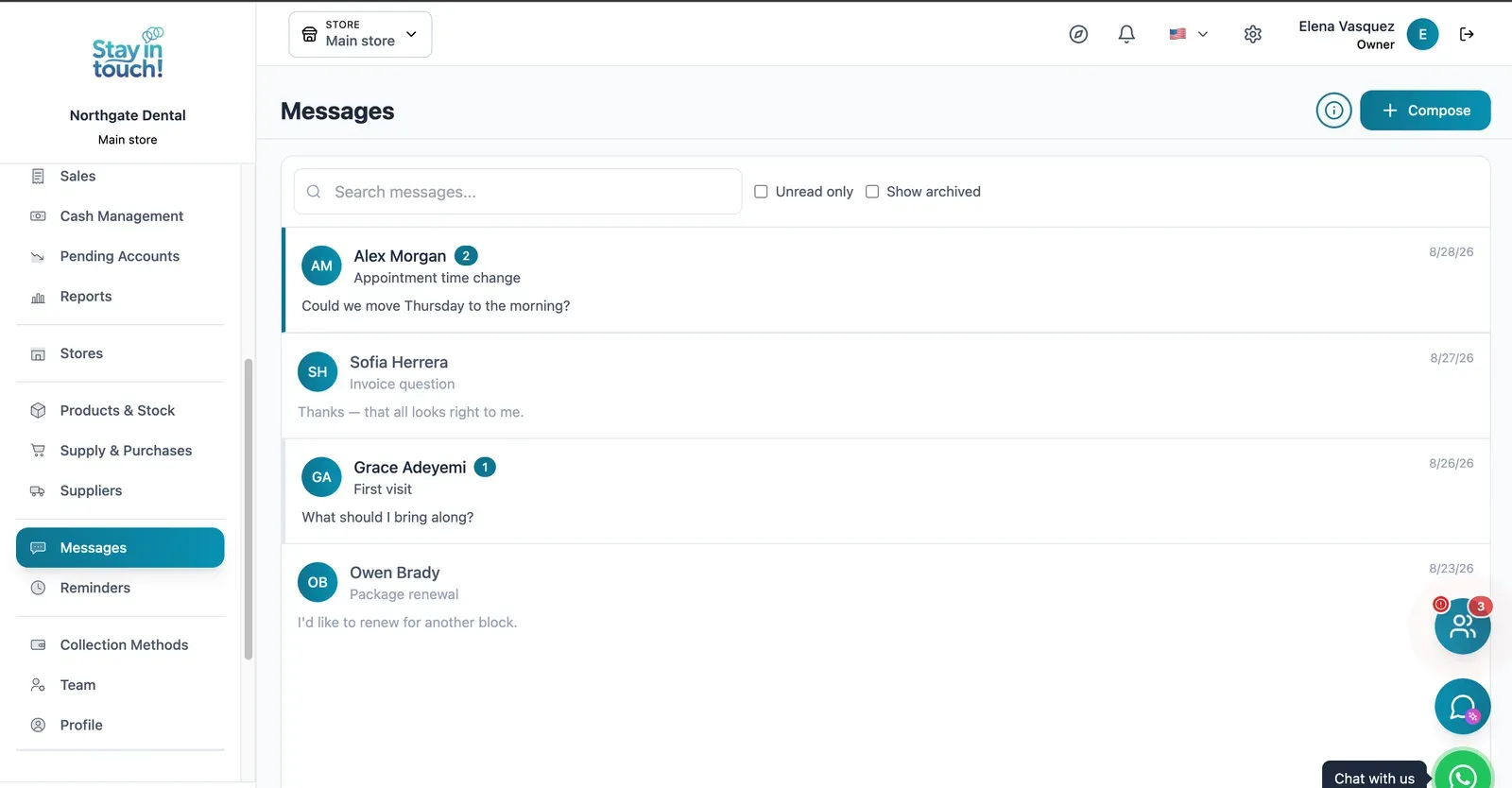The width and height of the screenshot is (1512, 788).
Task: Focus the Search messages field
Action: [x=518, y=192]
